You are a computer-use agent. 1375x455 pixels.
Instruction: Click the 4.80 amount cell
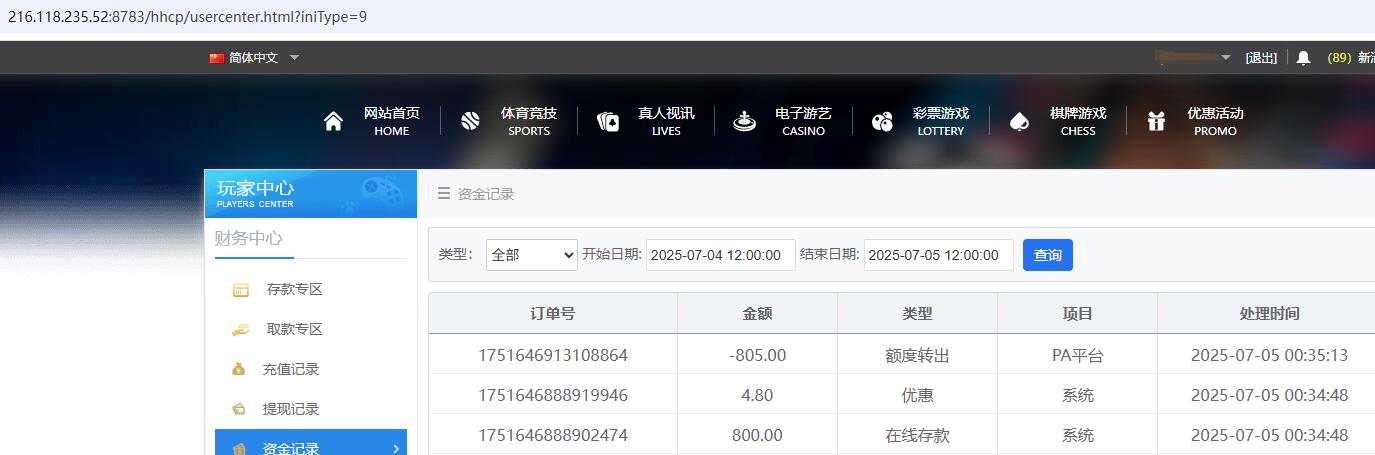point(757,395)
